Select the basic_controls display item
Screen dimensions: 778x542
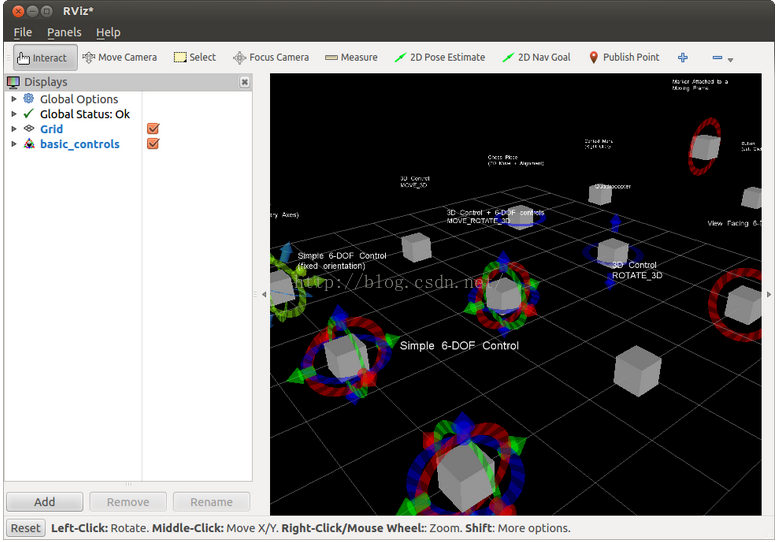pos(80,144)
